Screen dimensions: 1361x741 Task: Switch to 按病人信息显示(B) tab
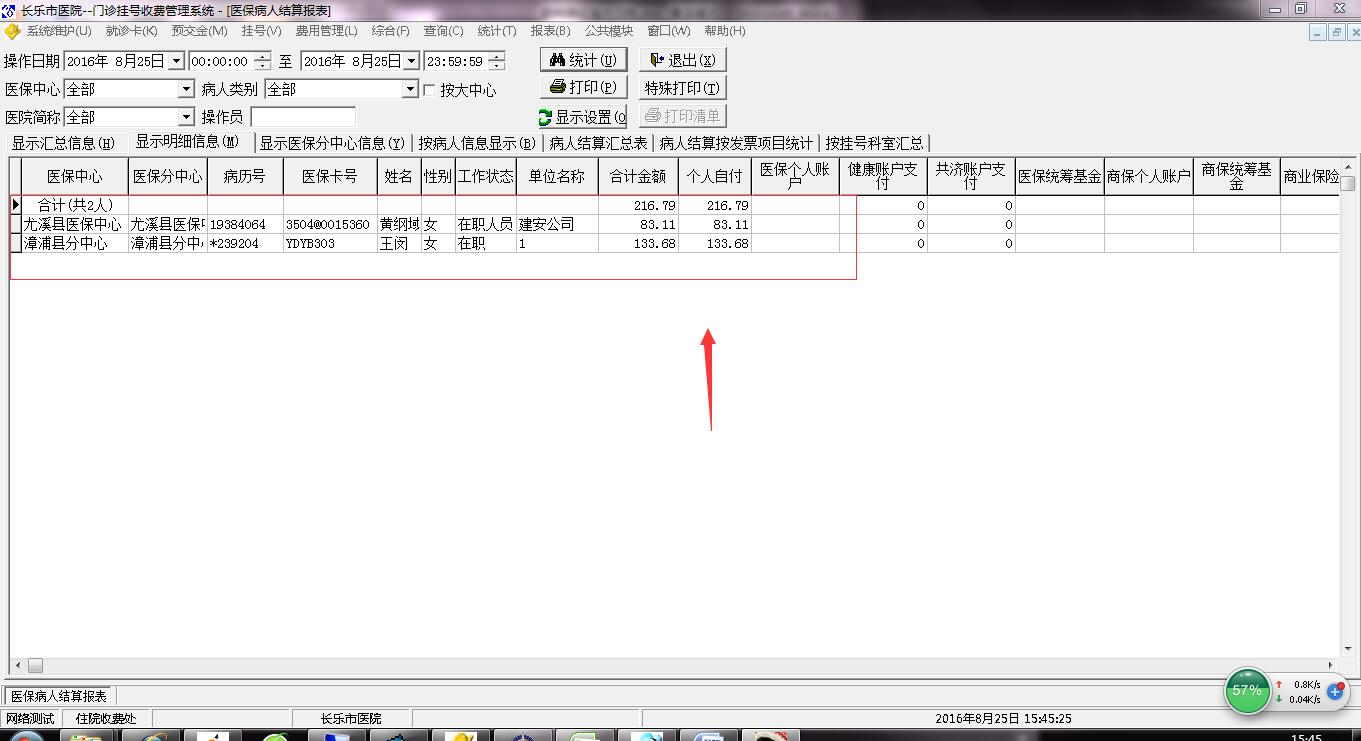pyautogui.click(x=478, y=143)
